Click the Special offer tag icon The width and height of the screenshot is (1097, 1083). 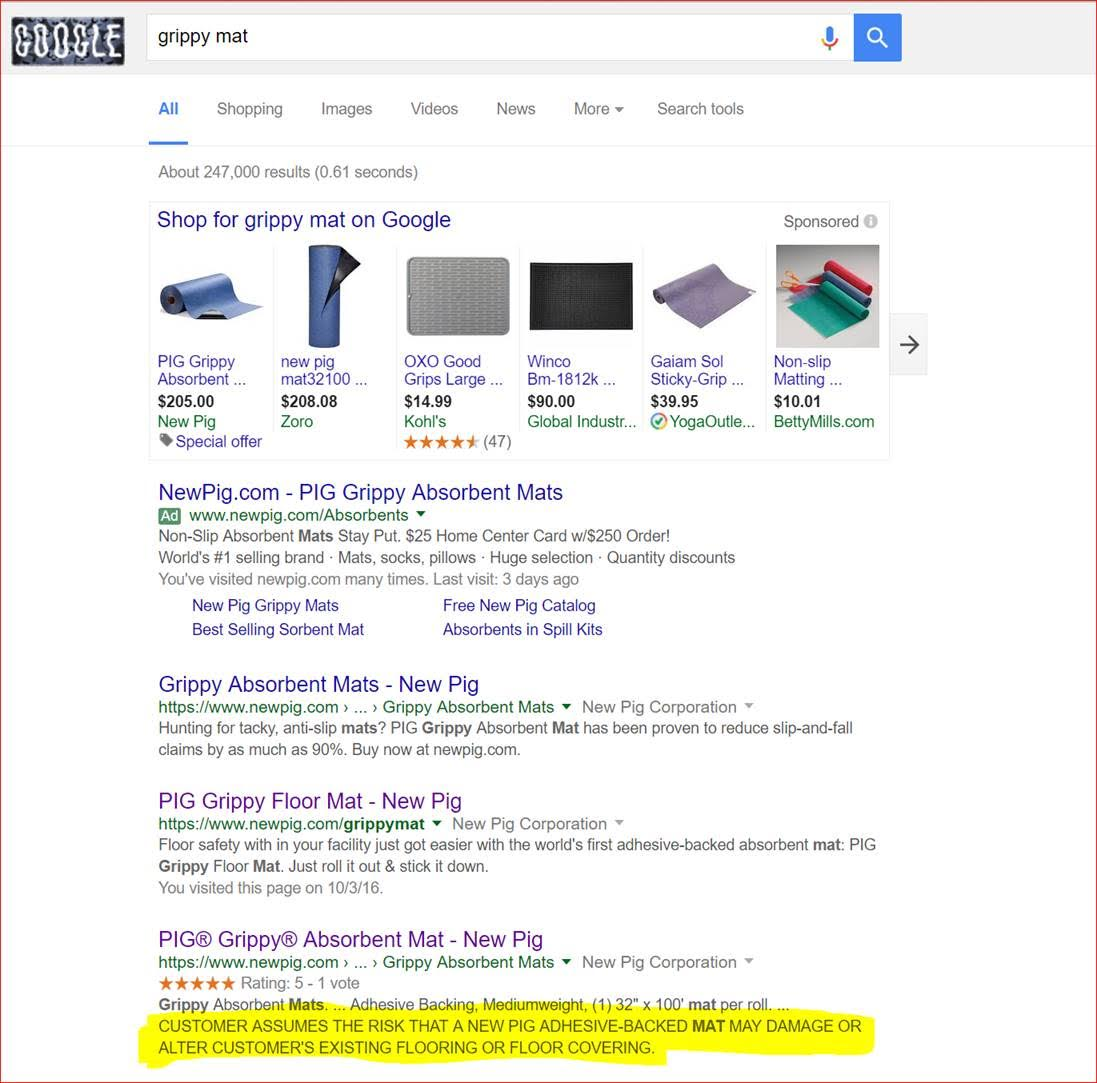point(166,441)
